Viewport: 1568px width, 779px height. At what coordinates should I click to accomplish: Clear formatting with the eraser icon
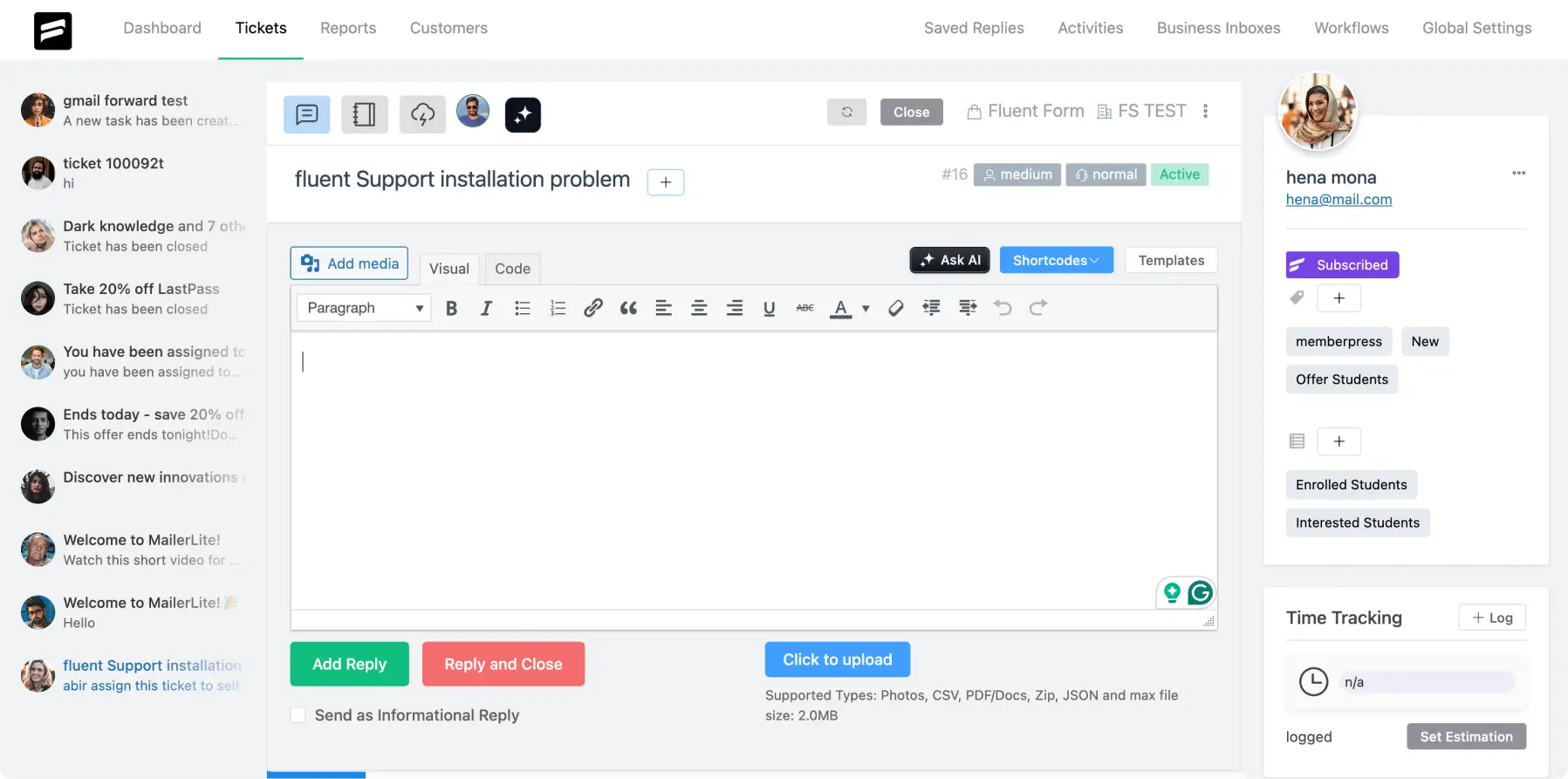[895, 308]
